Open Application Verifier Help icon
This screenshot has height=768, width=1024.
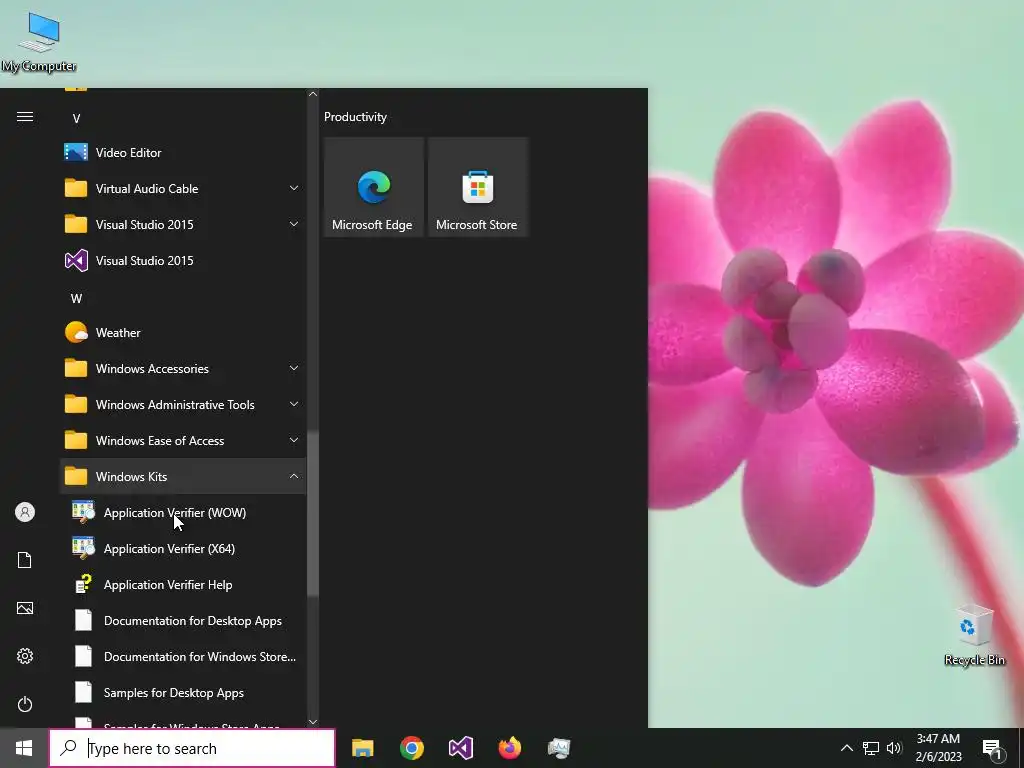pos(84,584)
